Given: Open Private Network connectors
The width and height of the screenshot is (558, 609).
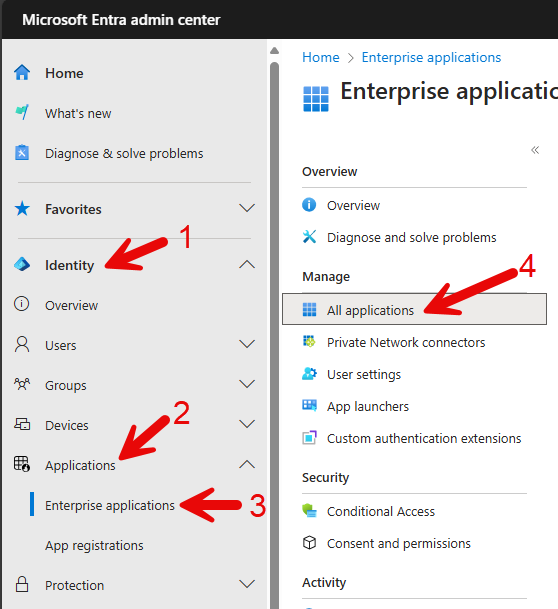Looking at the screenshot, I should point(406,342).
